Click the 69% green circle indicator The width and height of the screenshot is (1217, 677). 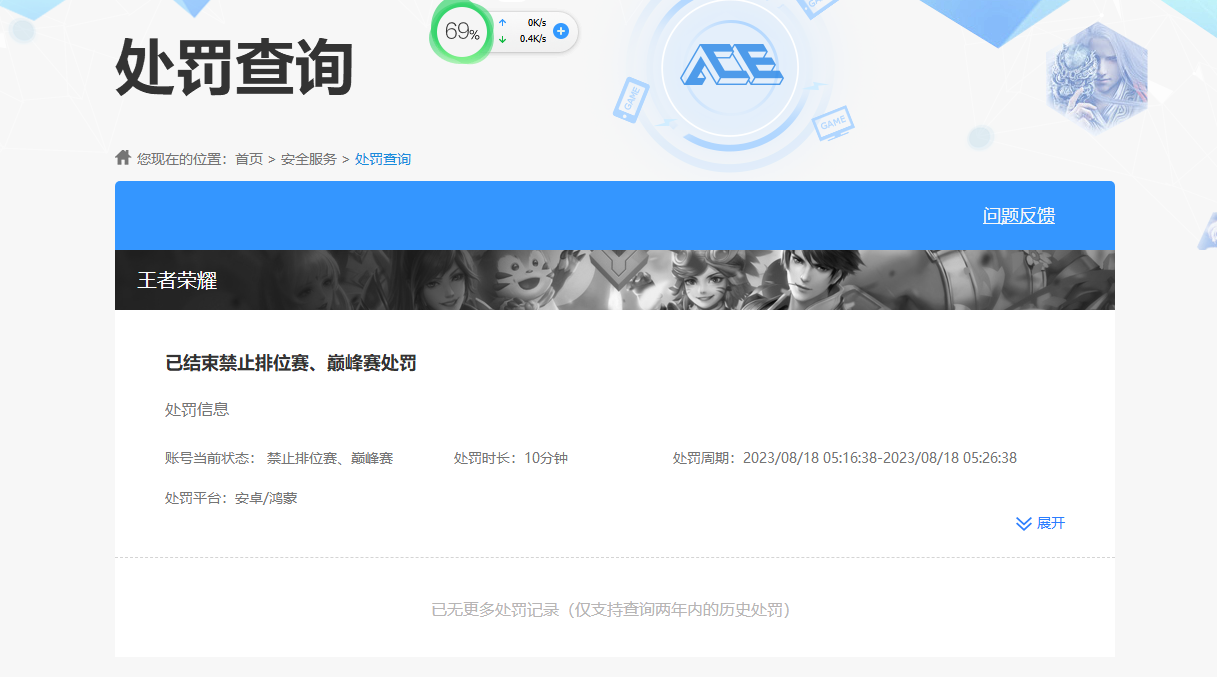pos(461,32)
